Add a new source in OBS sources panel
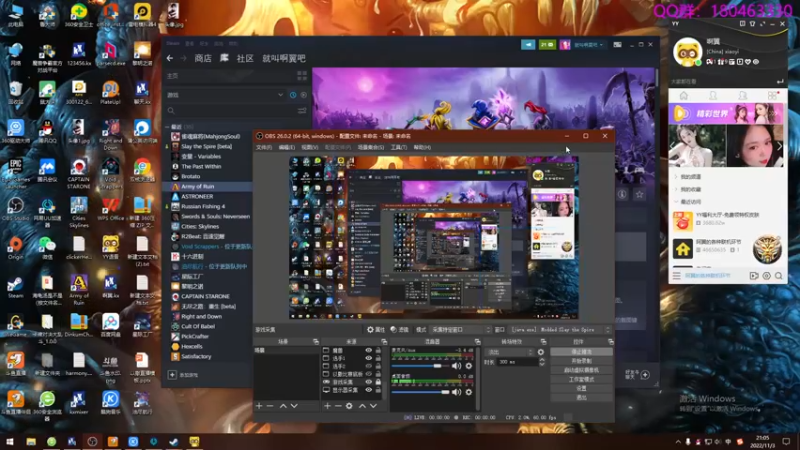Viewport: 800px width, 450px height. (x=328, y=406)
